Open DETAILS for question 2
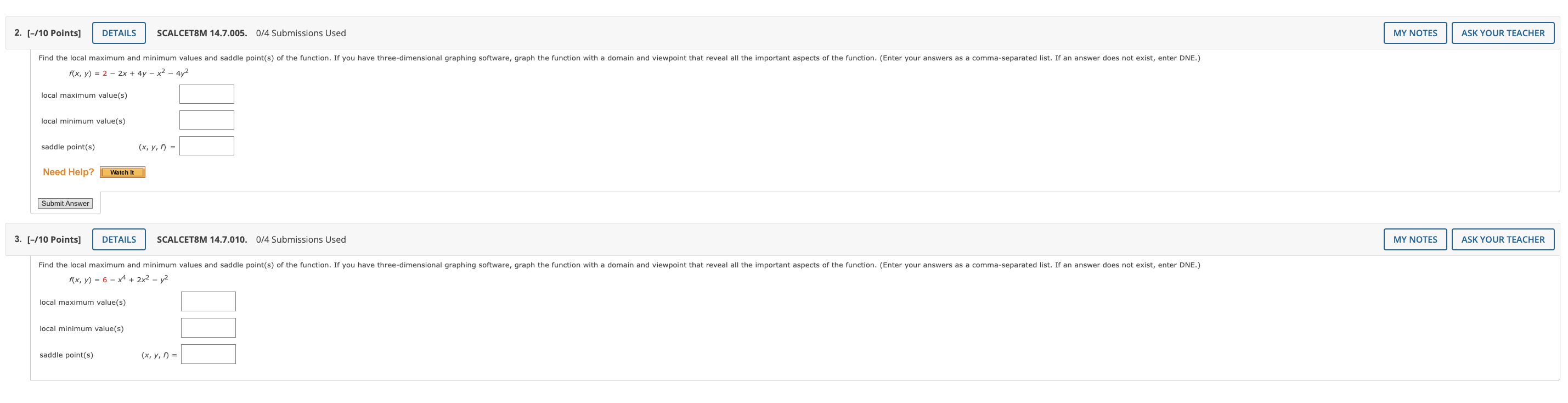1568x403 pixels. [x=119, y=33]
